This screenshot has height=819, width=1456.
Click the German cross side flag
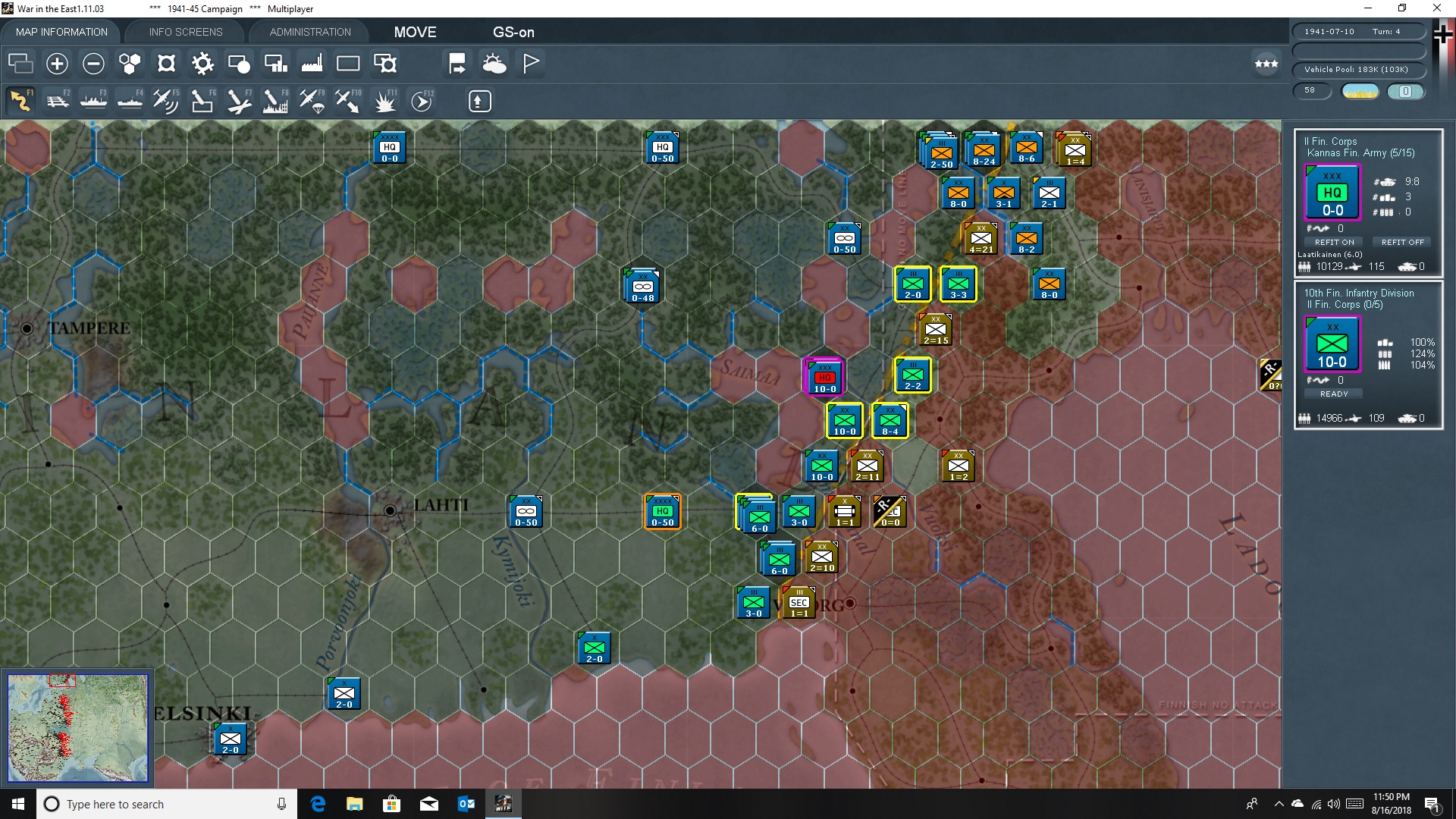(1443, 34)
